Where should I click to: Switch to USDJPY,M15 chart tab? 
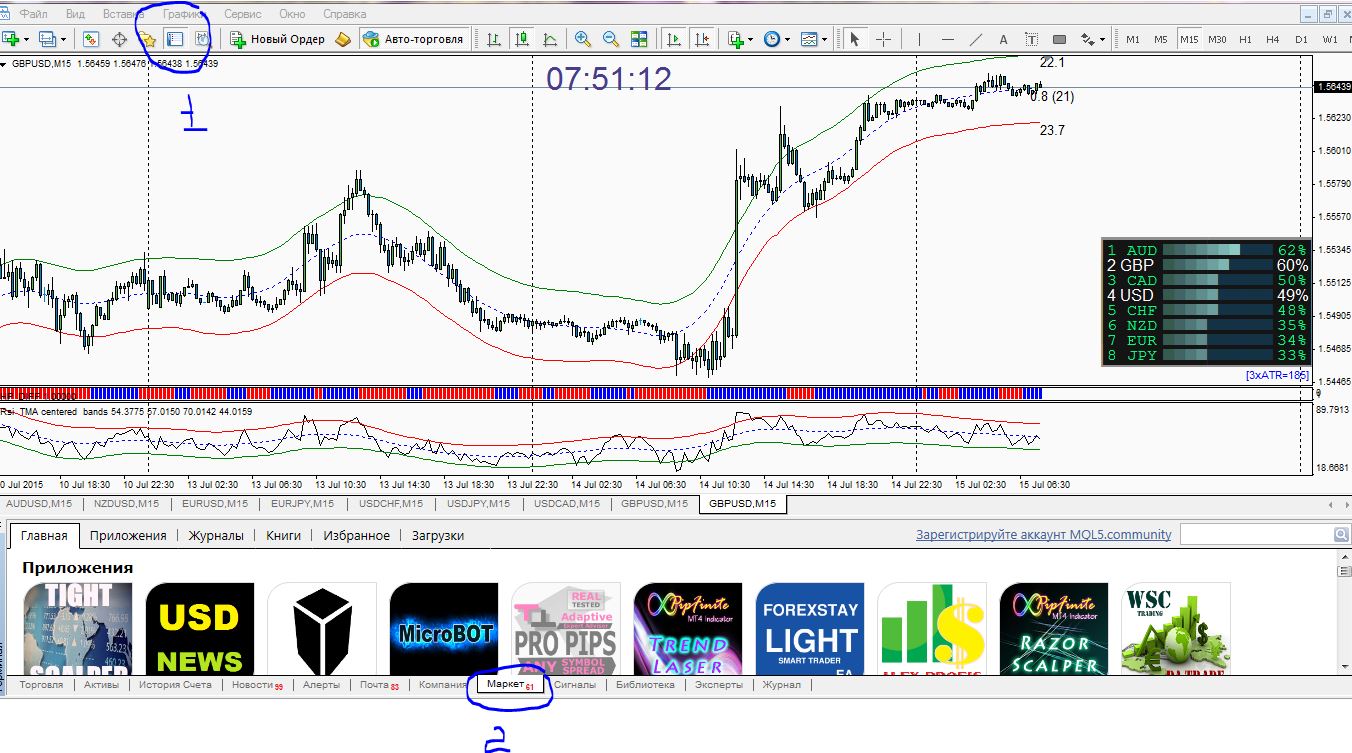coord(479,504)
